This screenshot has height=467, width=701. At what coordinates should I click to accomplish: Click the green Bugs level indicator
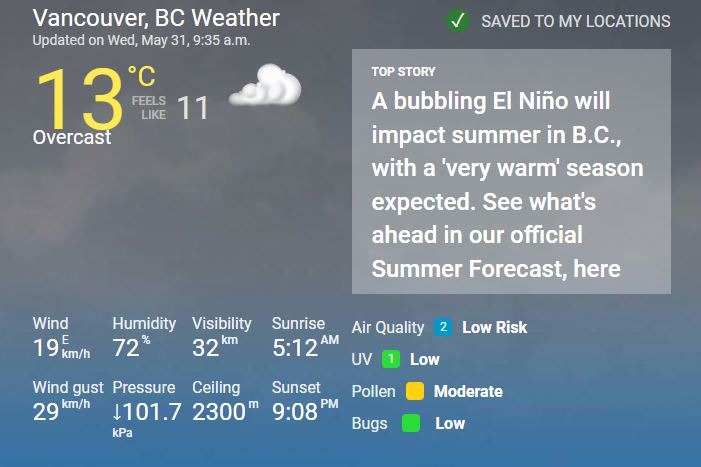(x=410, y=423)
